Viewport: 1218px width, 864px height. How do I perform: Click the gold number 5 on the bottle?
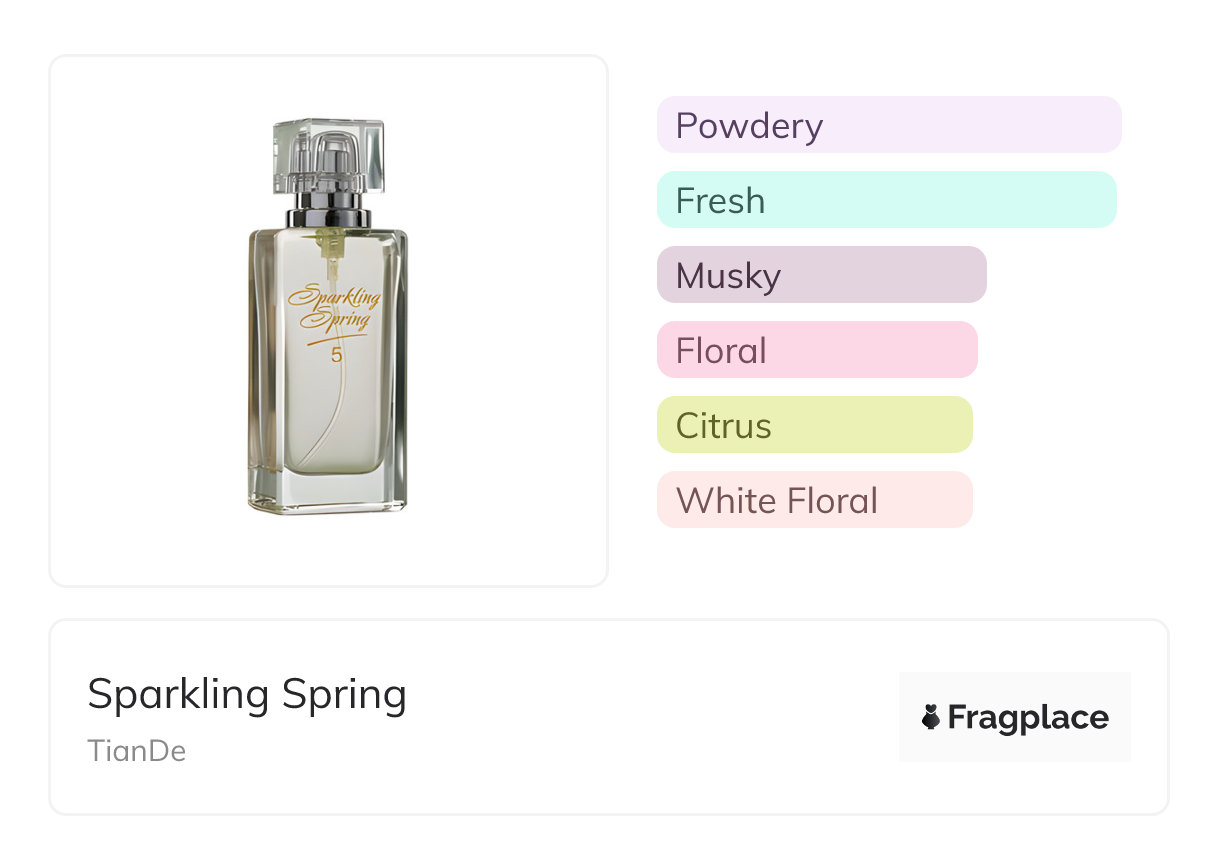pyautogui.click(x=336, y=354)
